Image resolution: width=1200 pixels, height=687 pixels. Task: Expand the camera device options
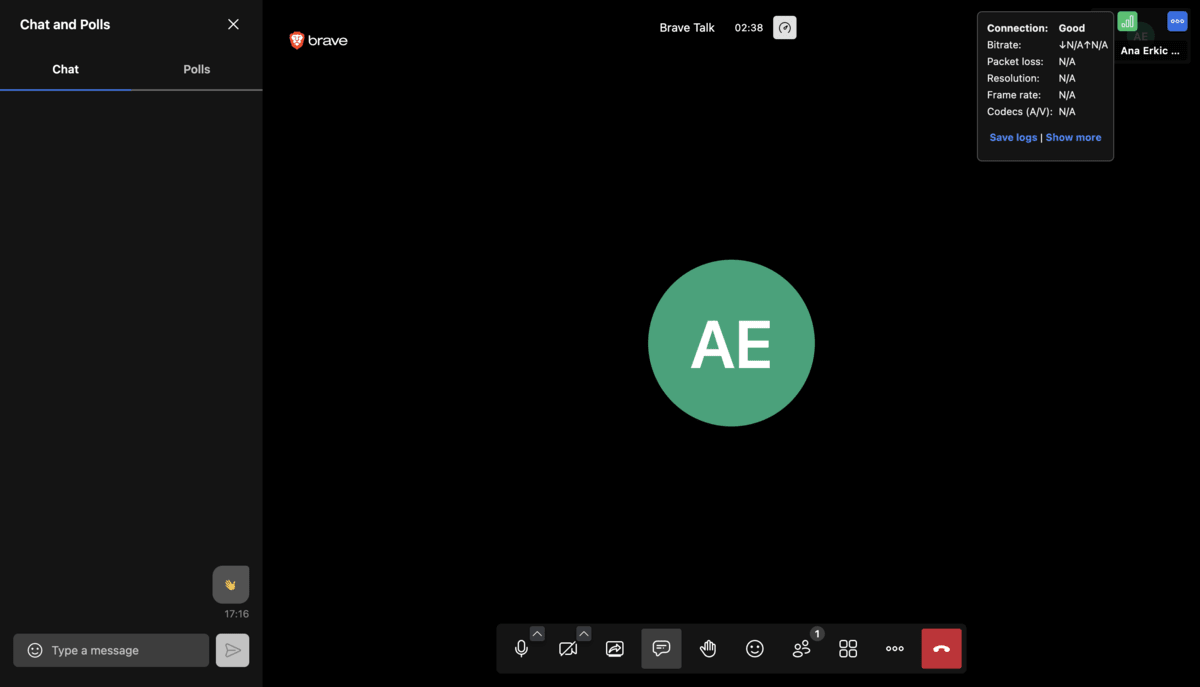click(583, 633)
